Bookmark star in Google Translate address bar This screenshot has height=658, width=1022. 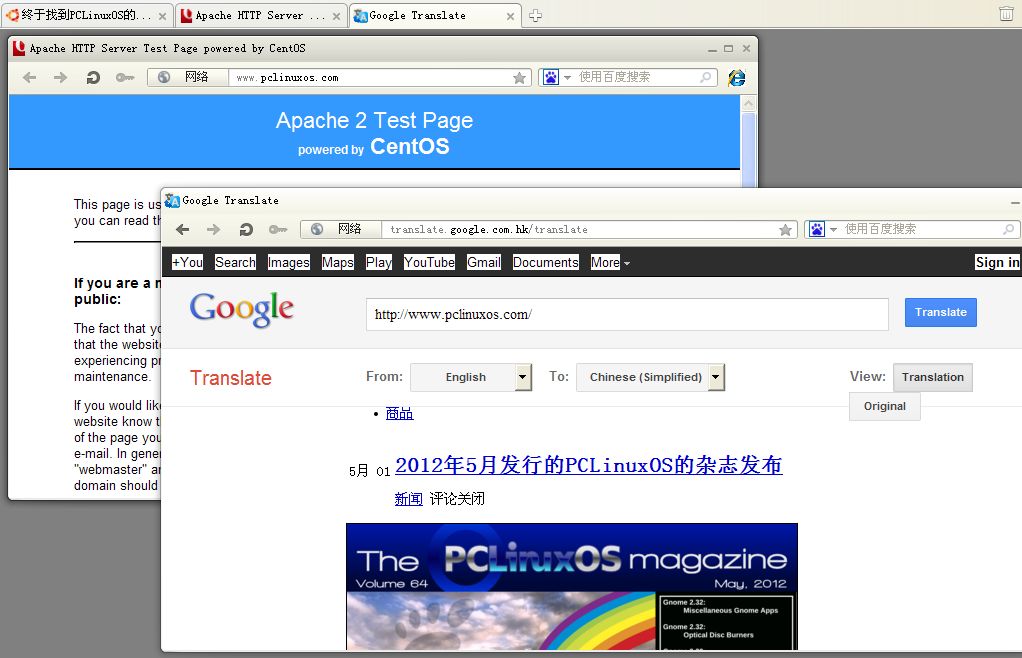click(785, 229)
